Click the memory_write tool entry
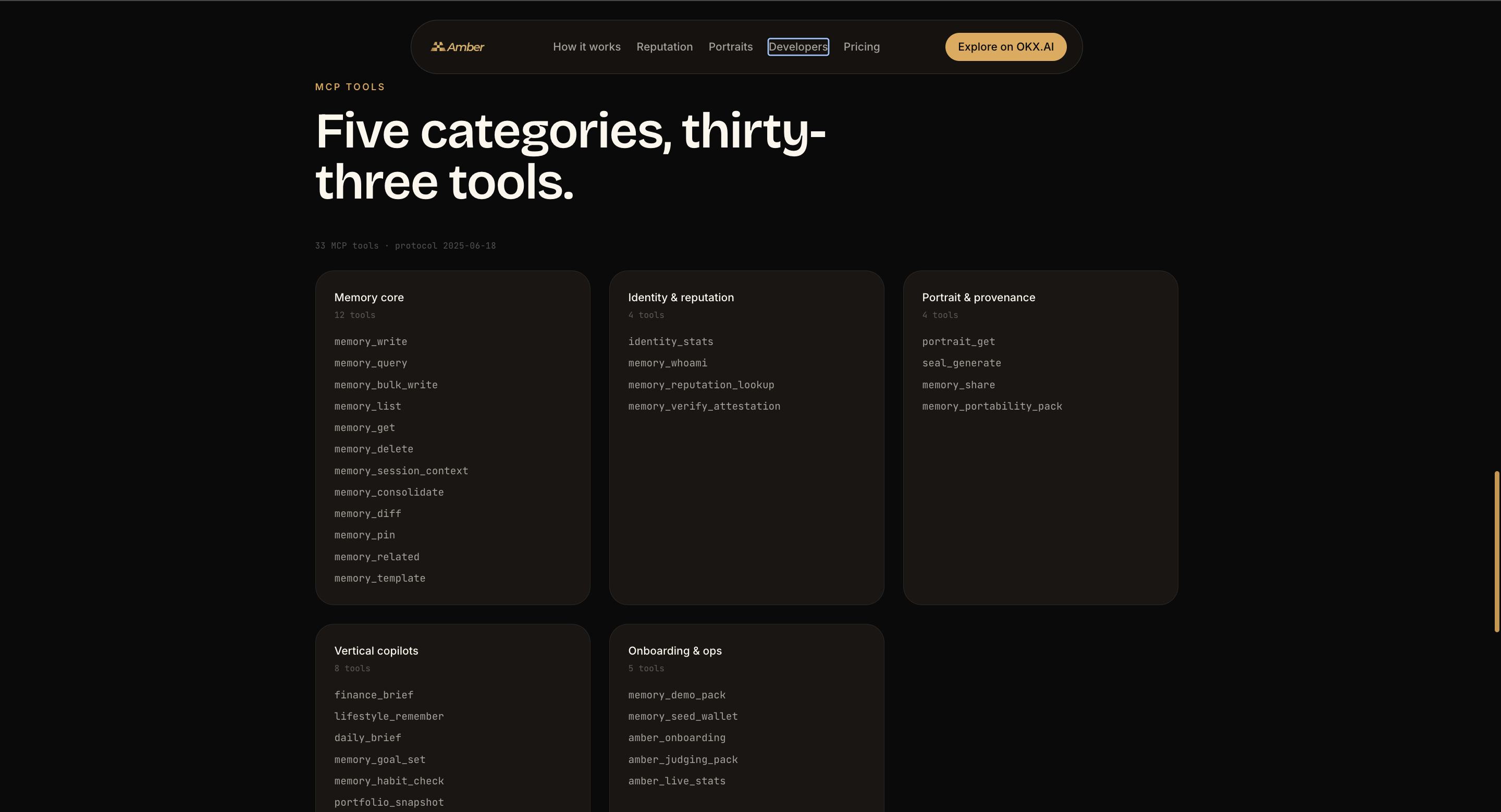Screen dimensions: 1501x812 (x=371, y=342)
